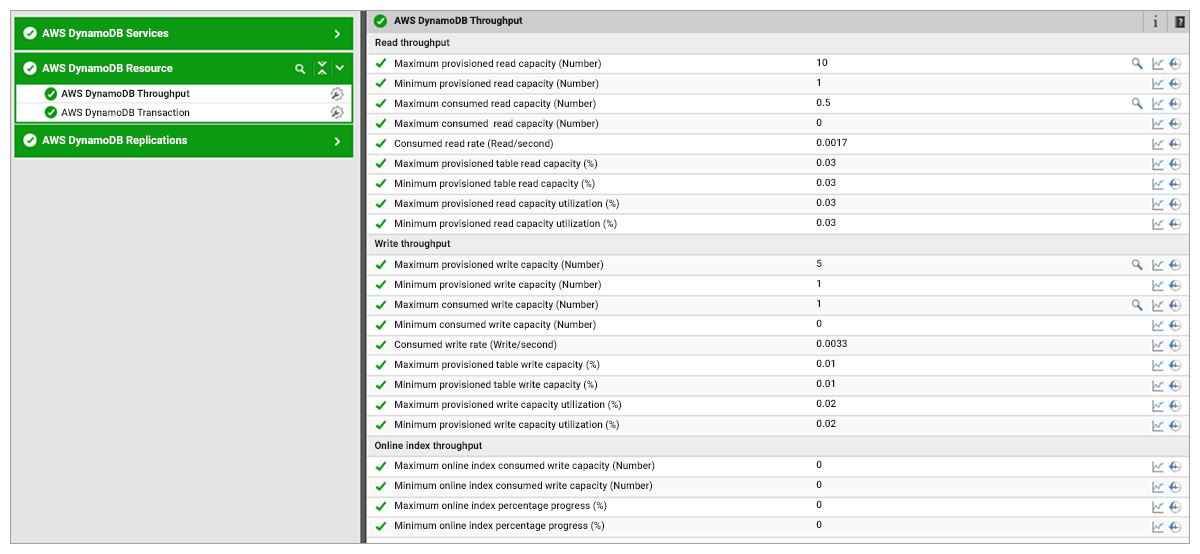Open graph icon for Maximum provisioned read capacity utilization
The image size is (1200, 554).
[1158, 204]
